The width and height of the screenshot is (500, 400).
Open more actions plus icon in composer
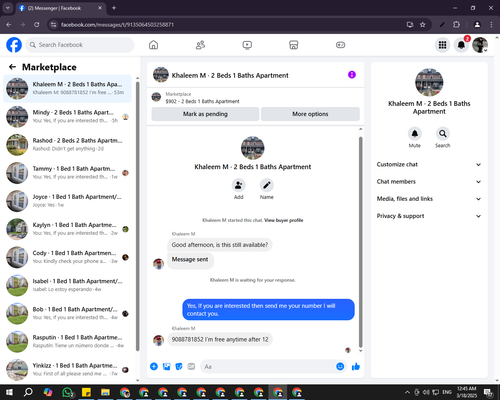click(x=154, y=367)
